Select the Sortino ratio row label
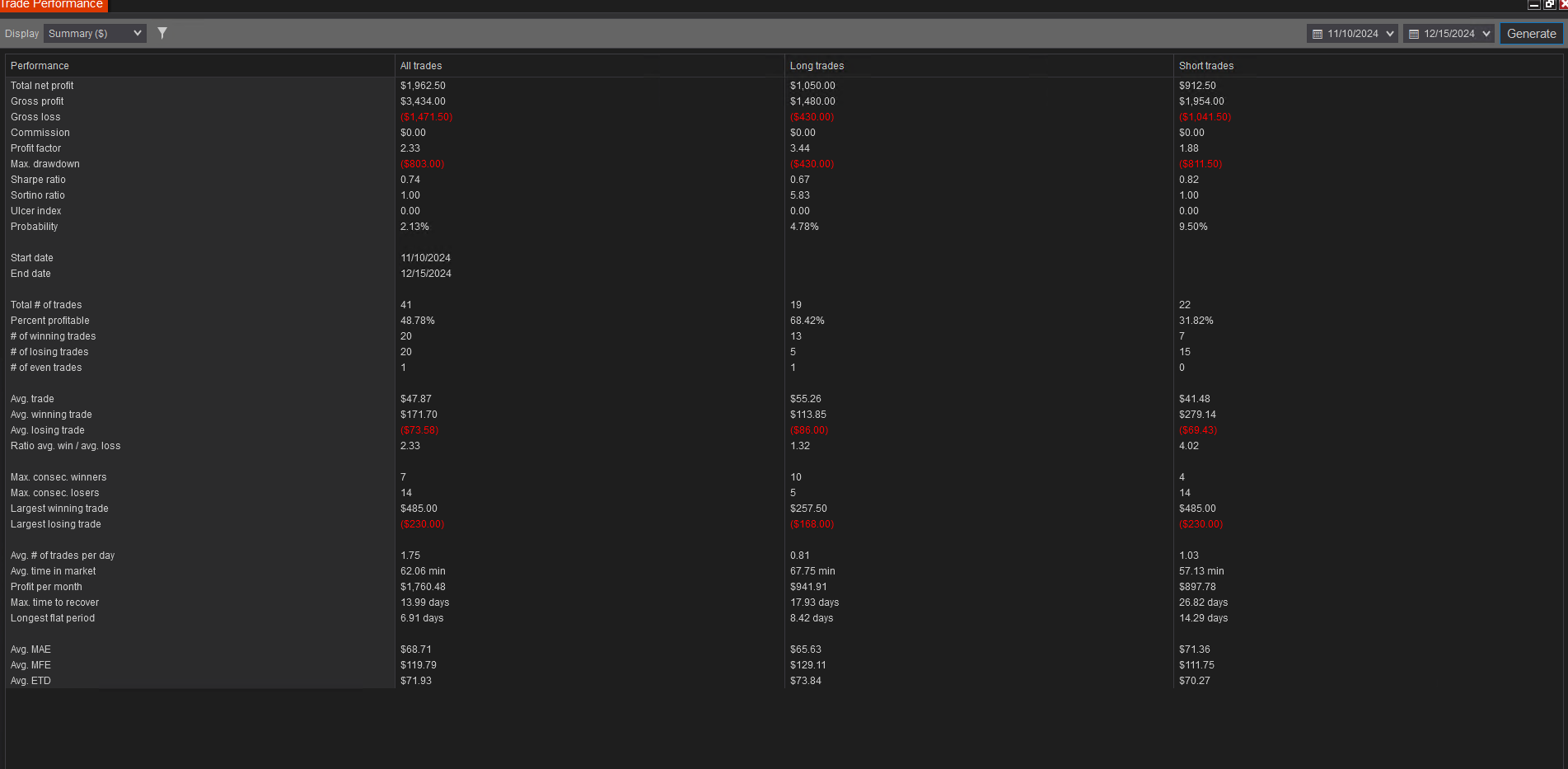1568x769 pixels. tap(38, 195)
